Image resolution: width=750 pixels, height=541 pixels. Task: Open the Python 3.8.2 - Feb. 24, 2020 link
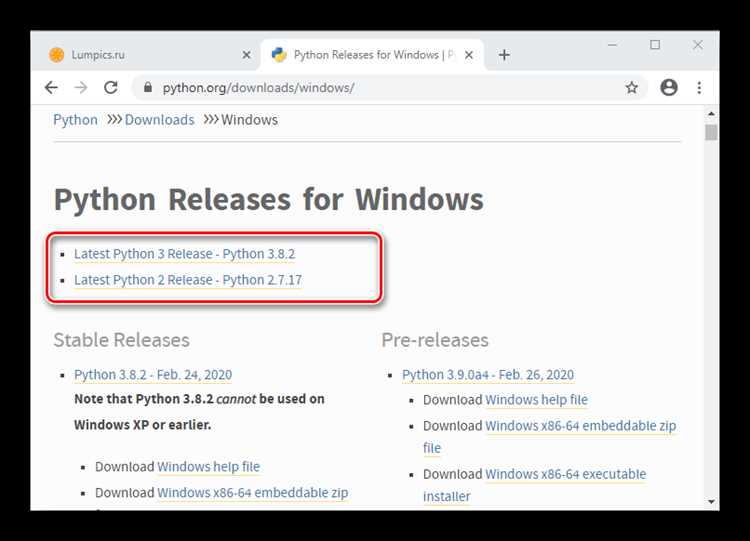[x=153, y=375]
